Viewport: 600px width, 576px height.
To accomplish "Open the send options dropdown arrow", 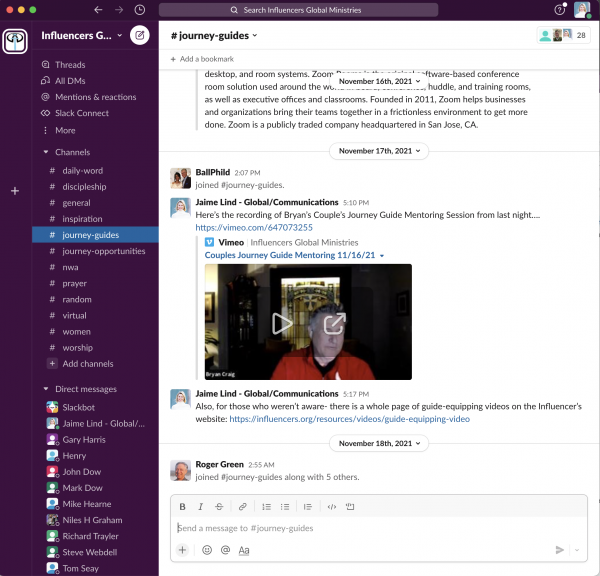I will [x=577, y=550].
